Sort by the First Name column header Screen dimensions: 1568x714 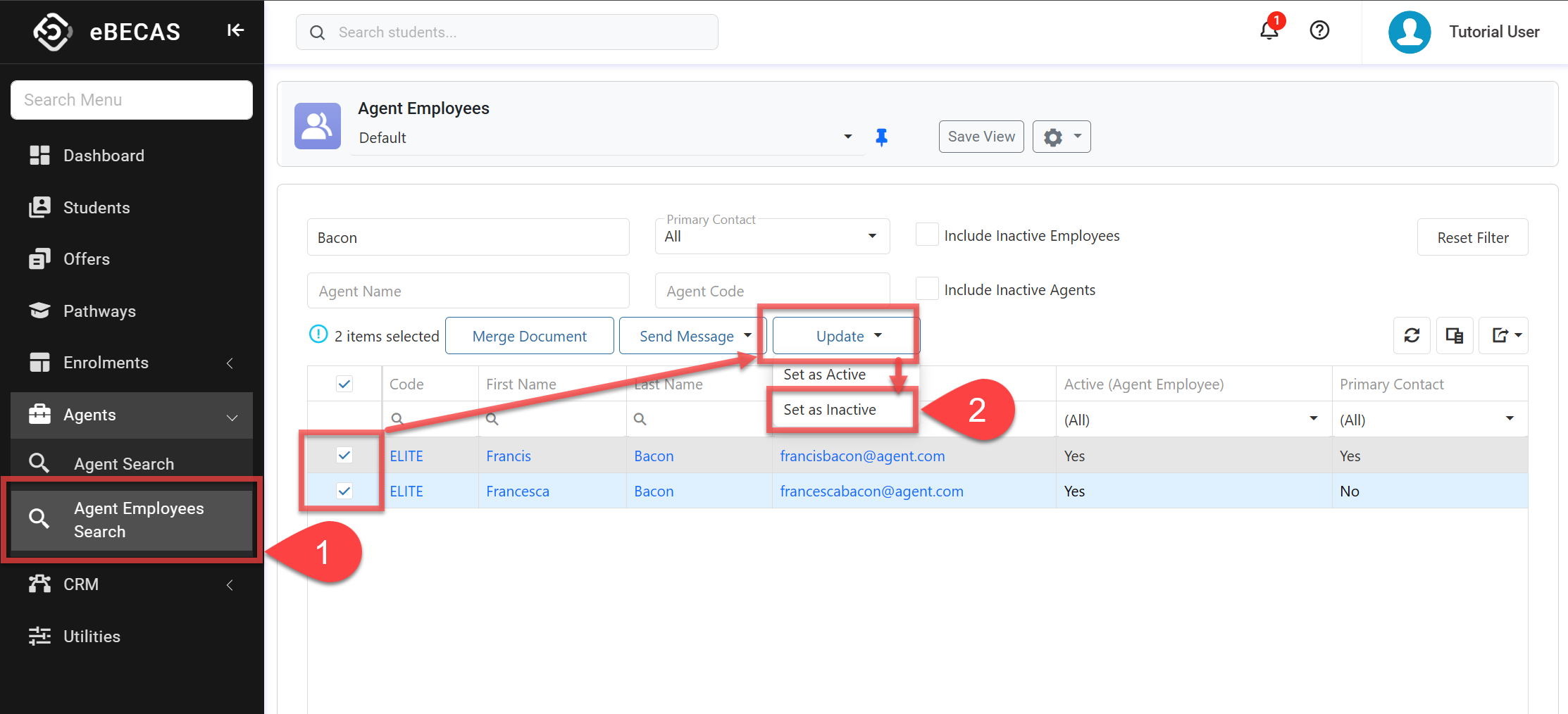521,384
